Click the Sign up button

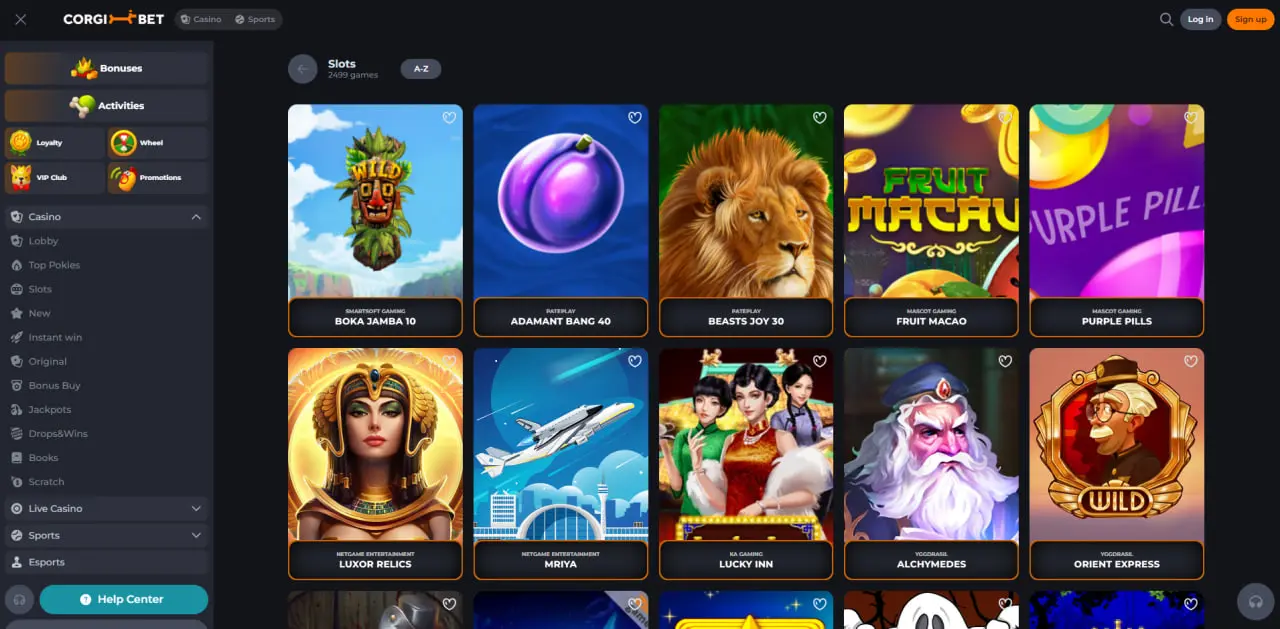[x=1250, y=19]
